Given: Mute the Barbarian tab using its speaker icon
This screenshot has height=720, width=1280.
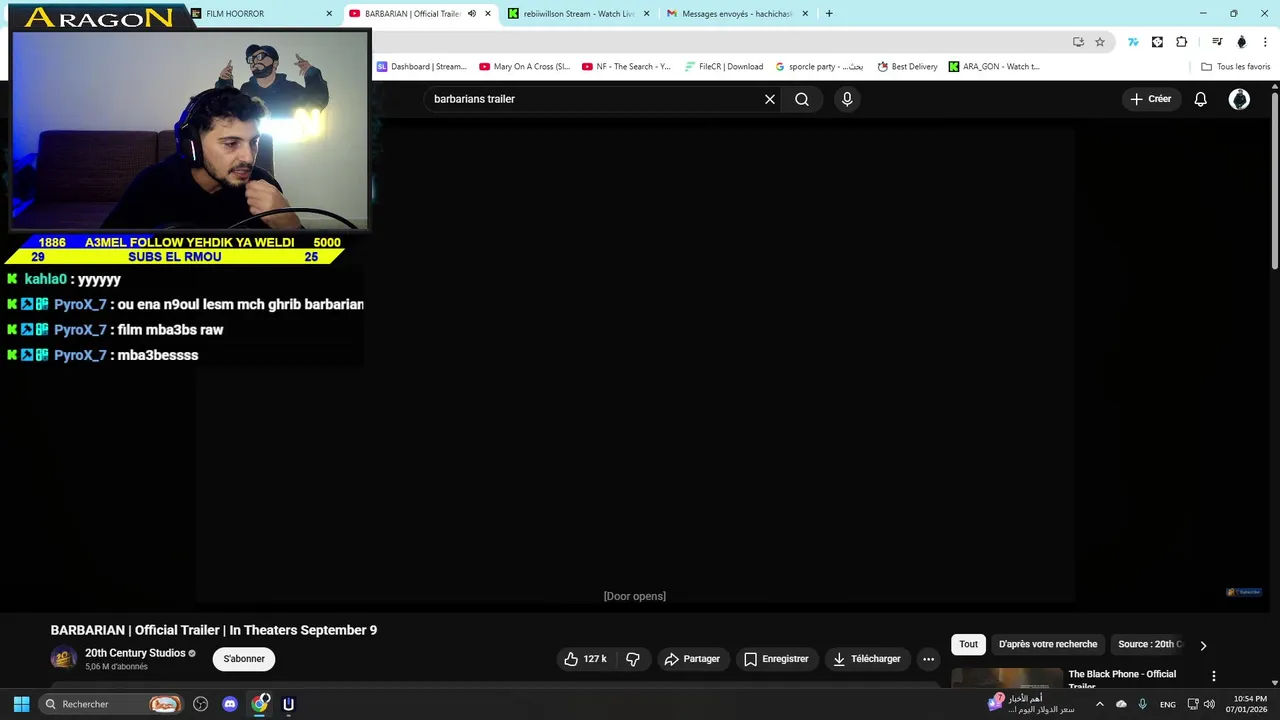Looking at the screenshot, I should point(472,14).
